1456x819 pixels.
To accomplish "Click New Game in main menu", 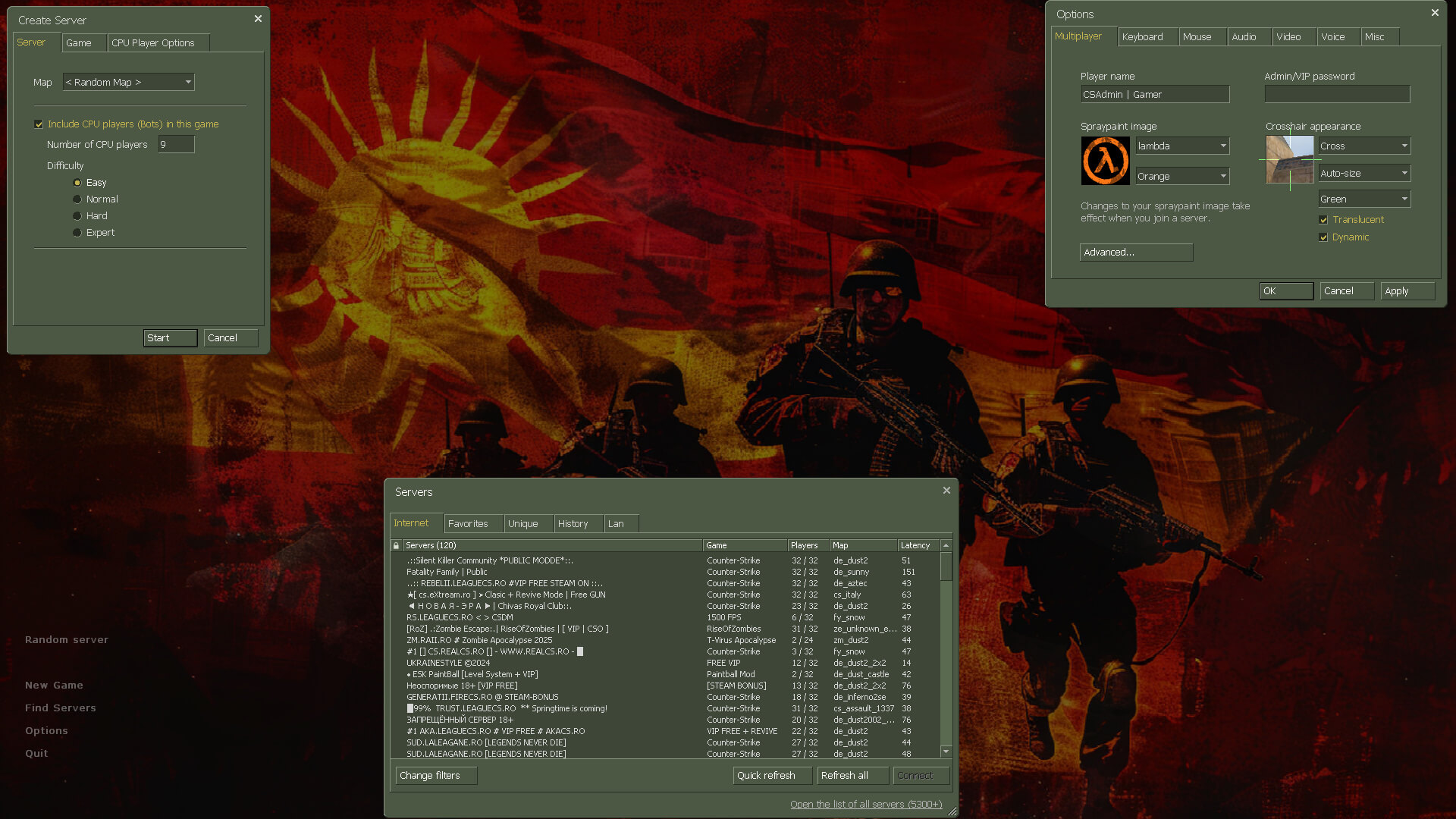I will 54,686.
